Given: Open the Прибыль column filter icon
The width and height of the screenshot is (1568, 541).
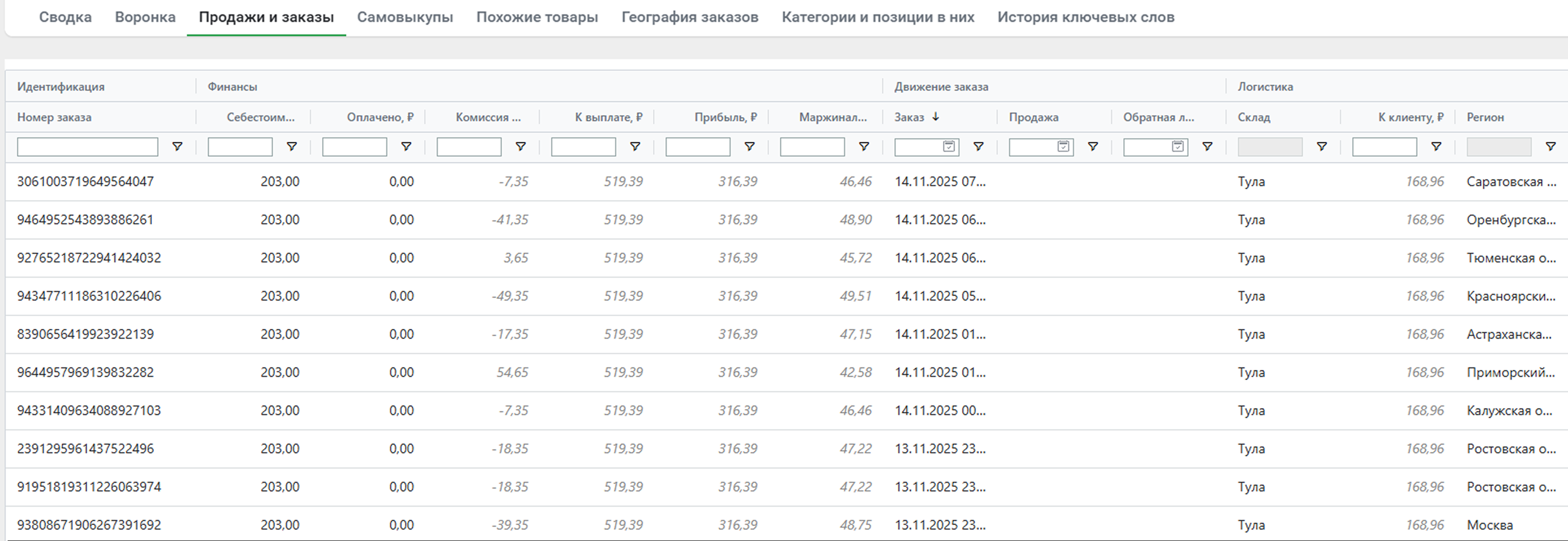Looking at the screenshot, I should click(749, 147).
